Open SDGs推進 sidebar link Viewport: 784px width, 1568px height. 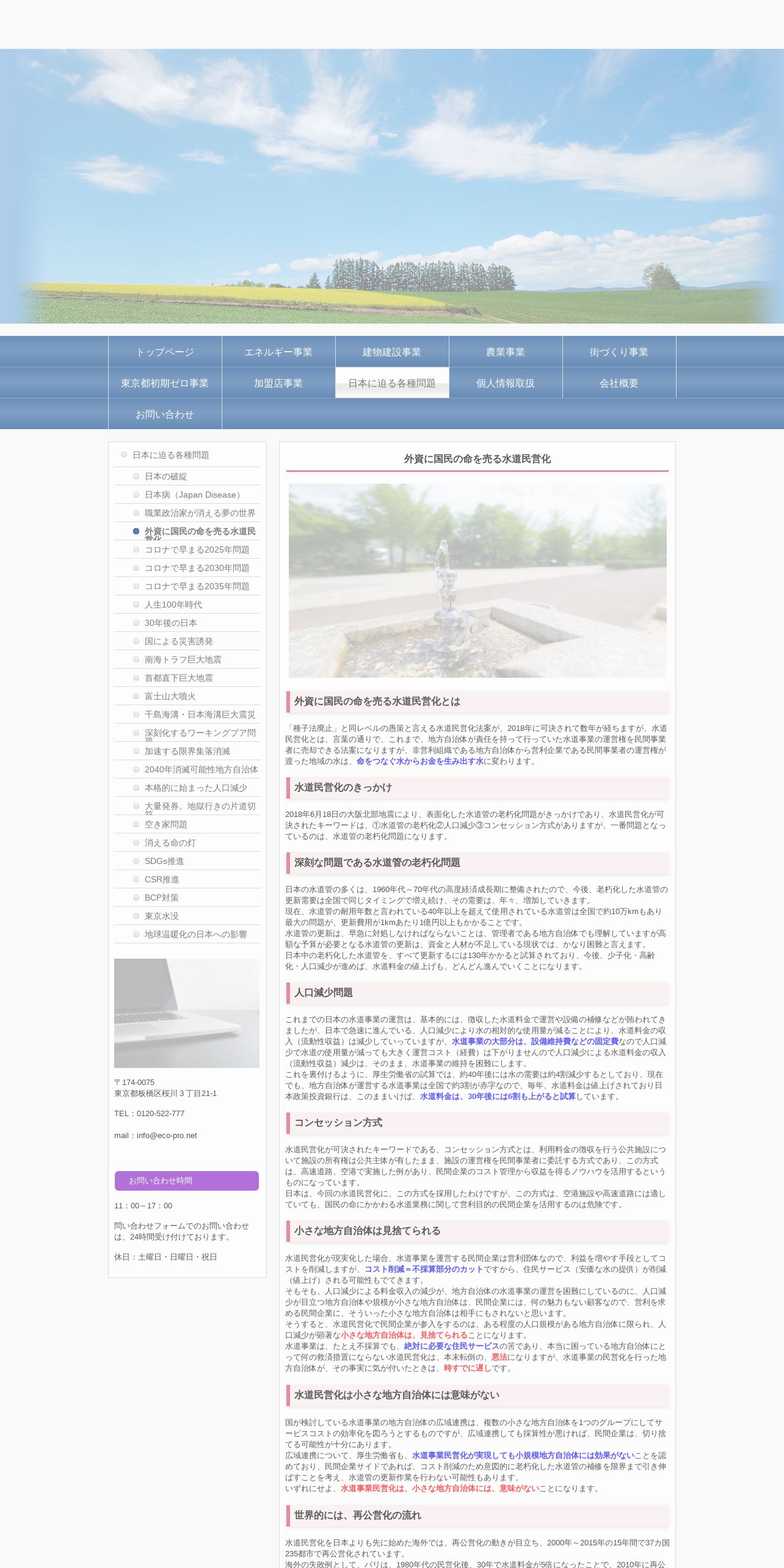(187, 861)
